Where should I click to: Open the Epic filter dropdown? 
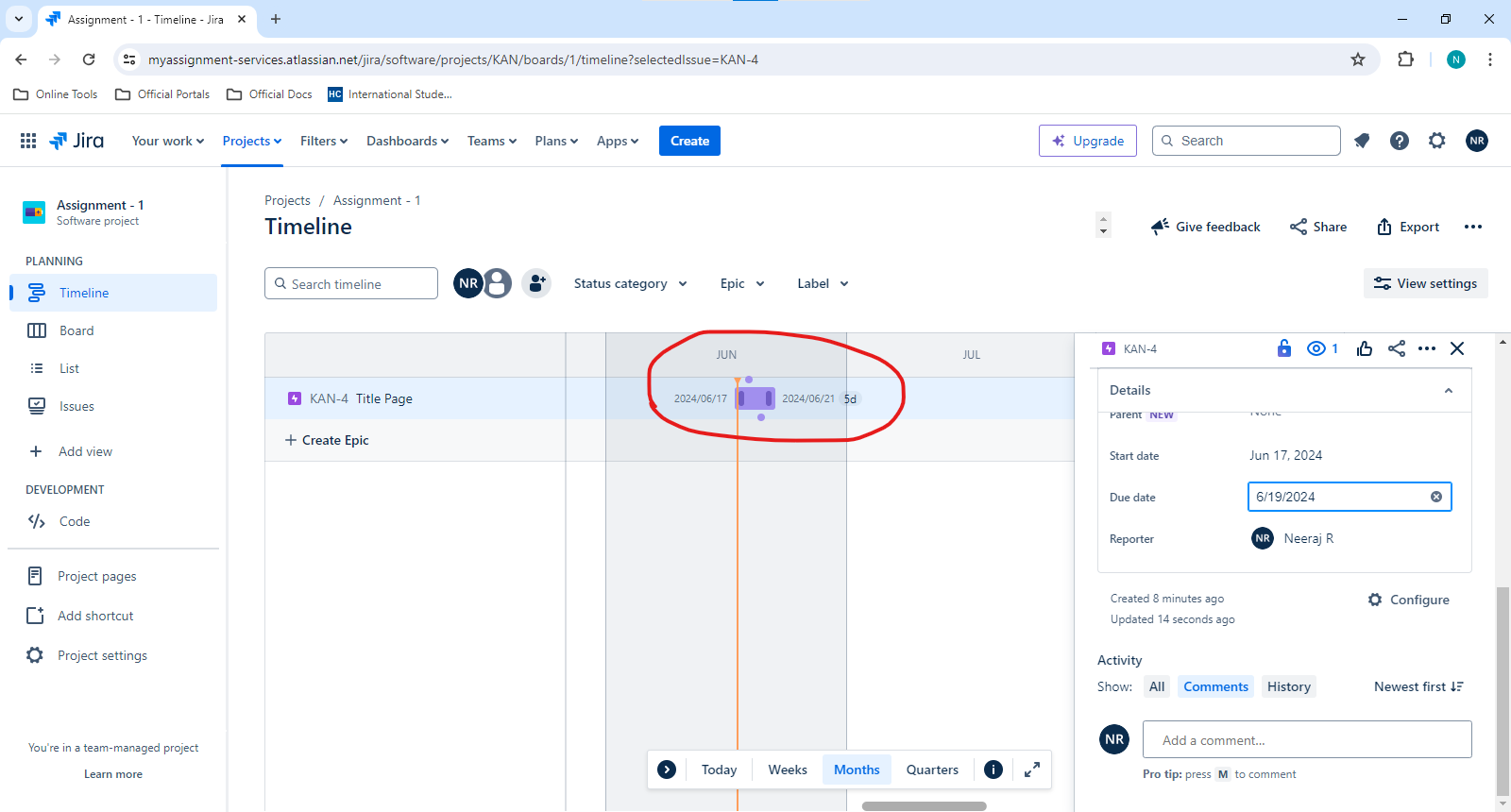click(x=742, y=283)
